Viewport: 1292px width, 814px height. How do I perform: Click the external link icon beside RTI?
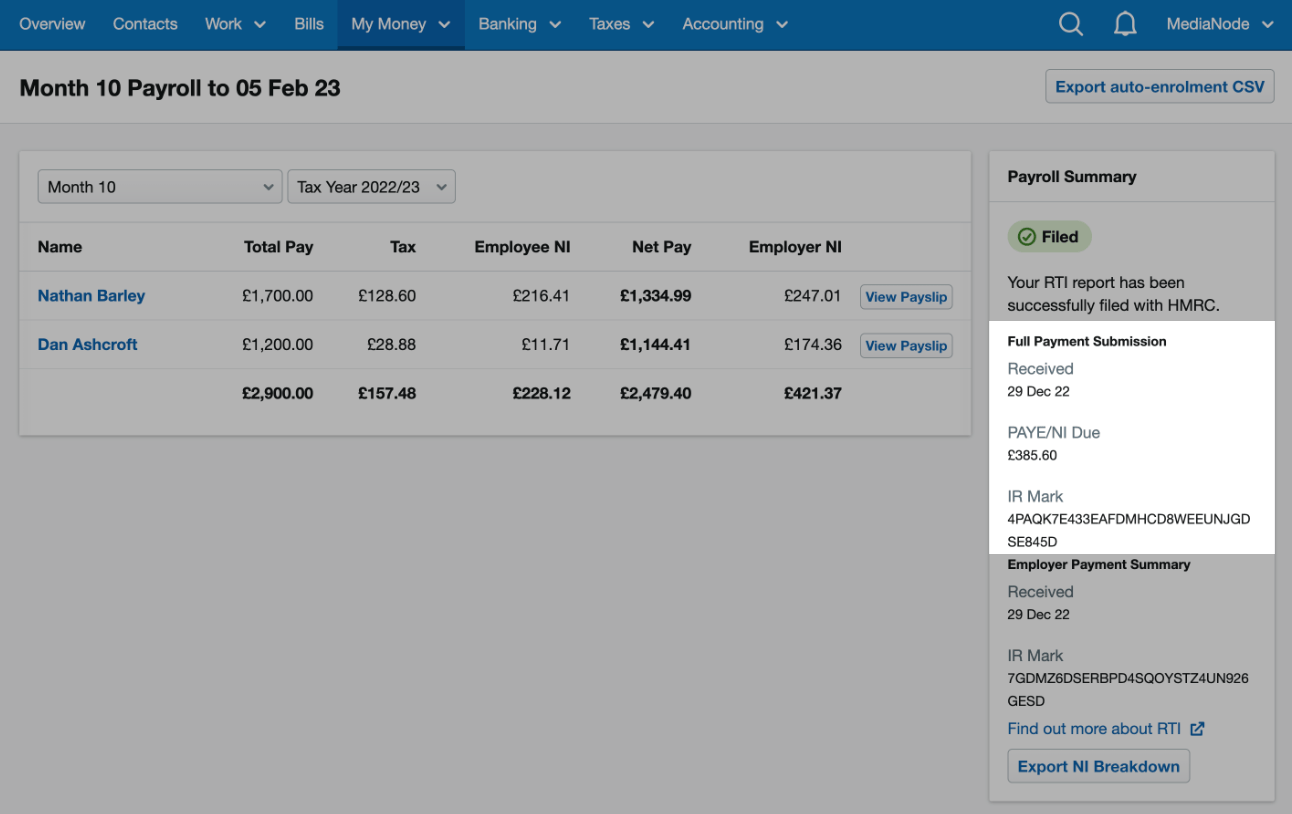coord(1196,729)
